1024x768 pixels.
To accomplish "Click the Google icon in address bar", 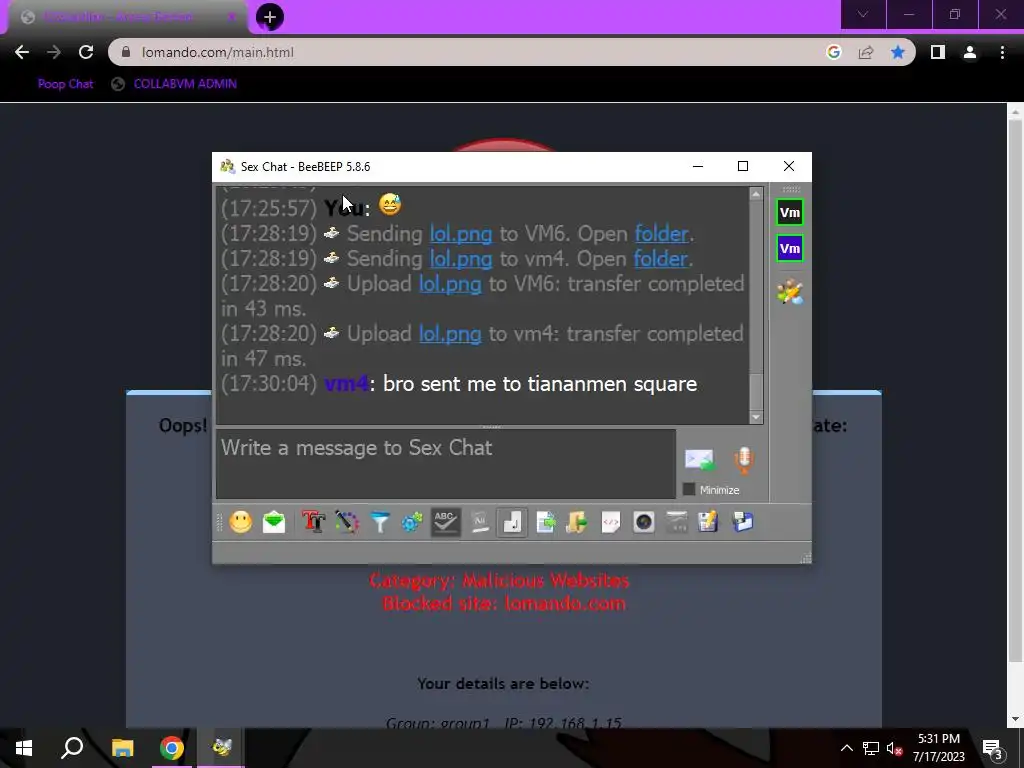I will 833,52.
